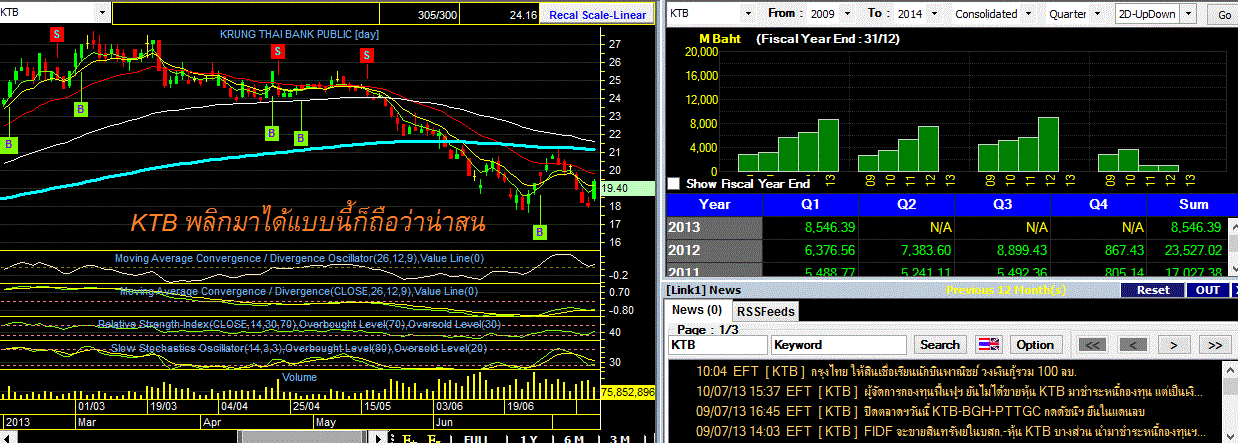Click 2012 Sum value 23,527.02

pos(1192,250)
